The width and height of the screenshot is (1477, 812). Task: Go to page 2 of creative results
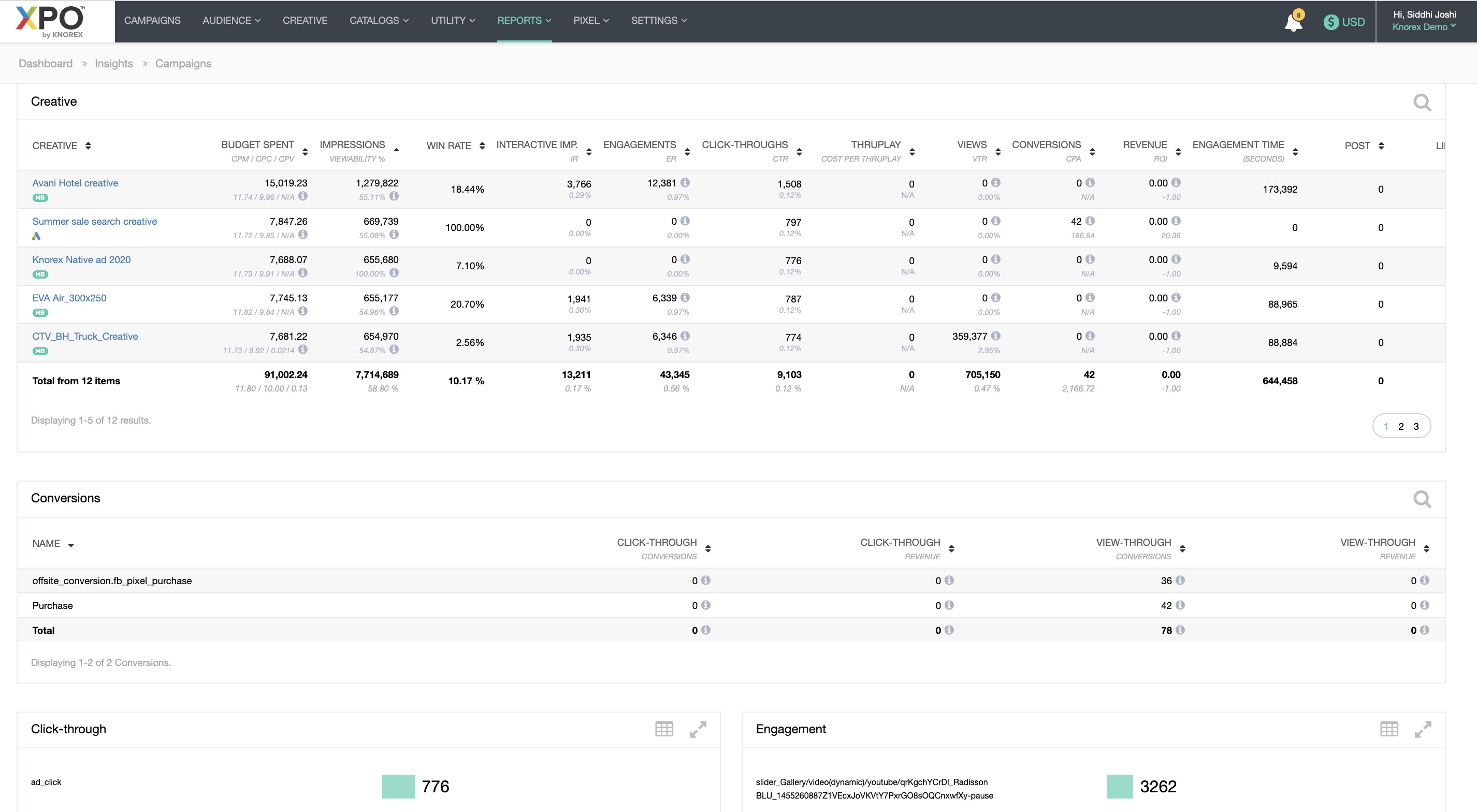tap(1401, 426)
